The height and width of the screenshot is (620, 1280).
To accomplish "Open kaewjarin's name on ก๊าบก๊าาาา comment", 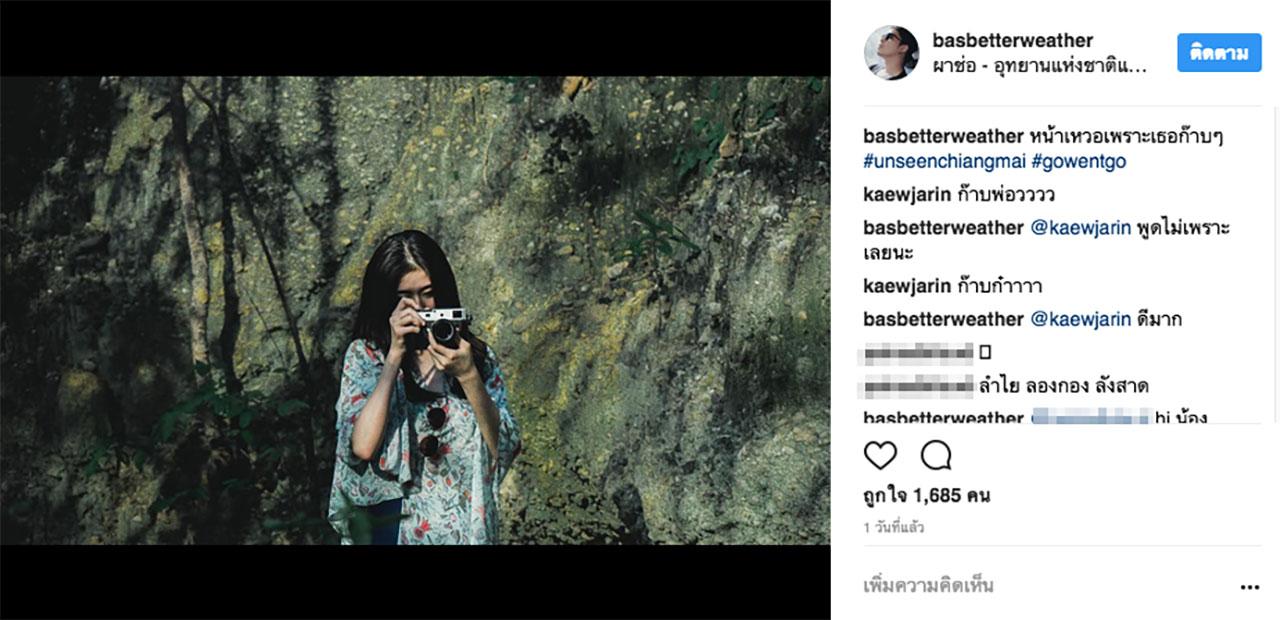I will pyautogui.click(x=907, y=287).
